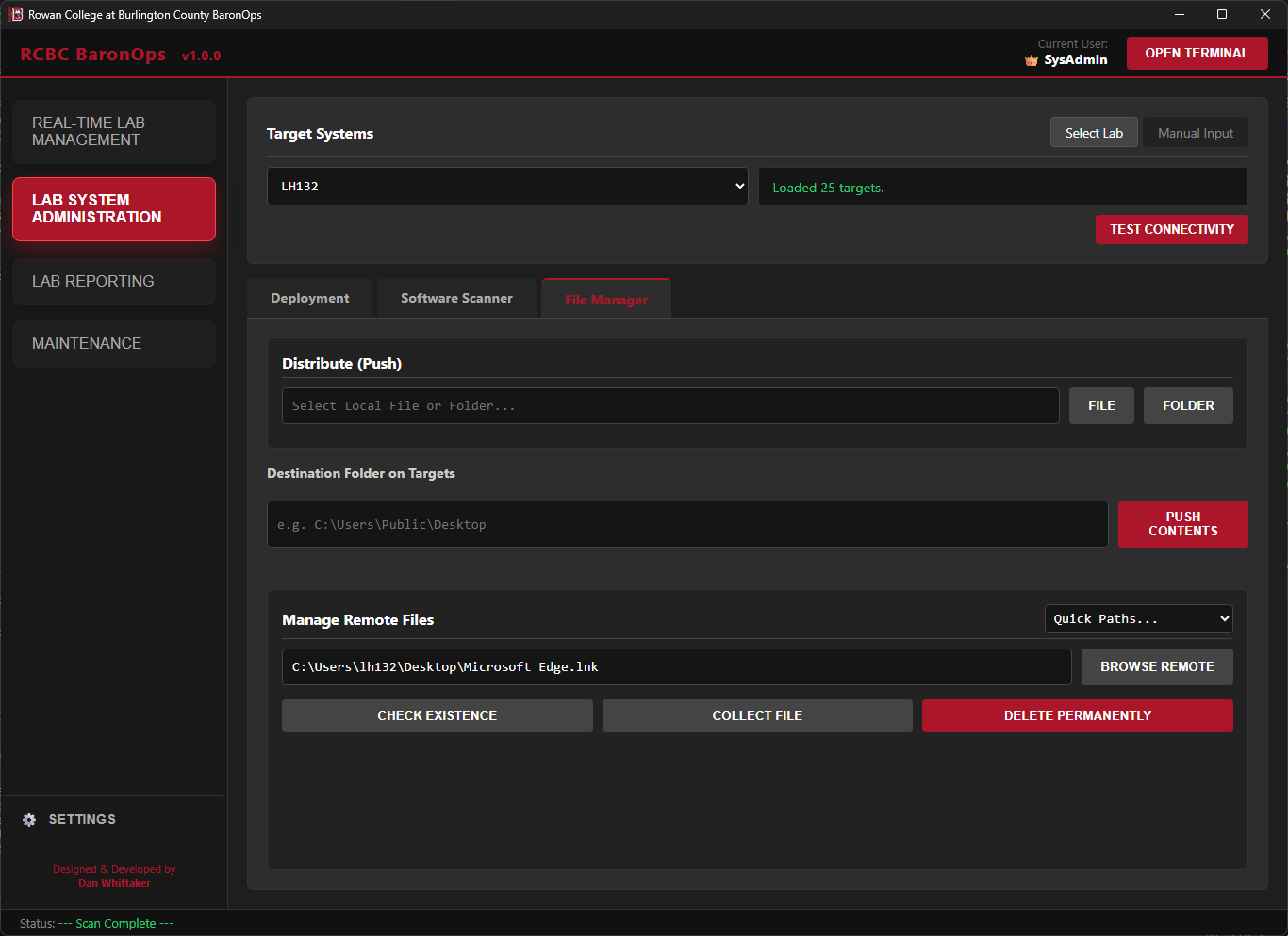Click the Dan Whittaker developer credit
Image resolution: width=1288 pixels, height=936 pixels.
click(114, 883)
